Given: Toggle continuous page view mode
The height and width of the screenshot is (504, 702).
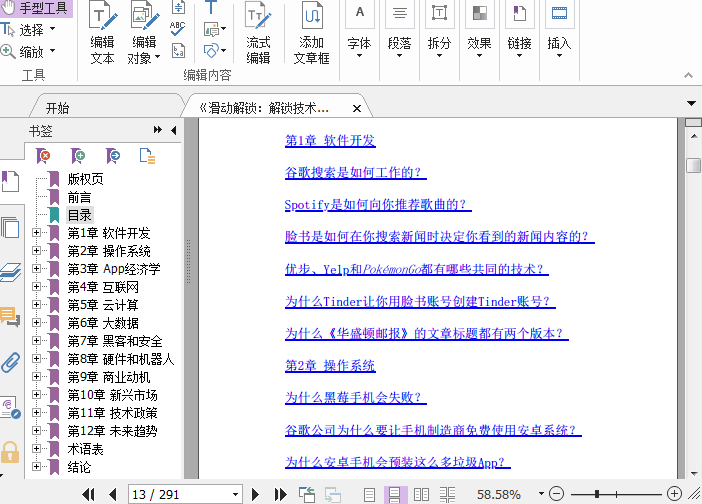Looking at the screenshot, I should click(x=395, y=495).
